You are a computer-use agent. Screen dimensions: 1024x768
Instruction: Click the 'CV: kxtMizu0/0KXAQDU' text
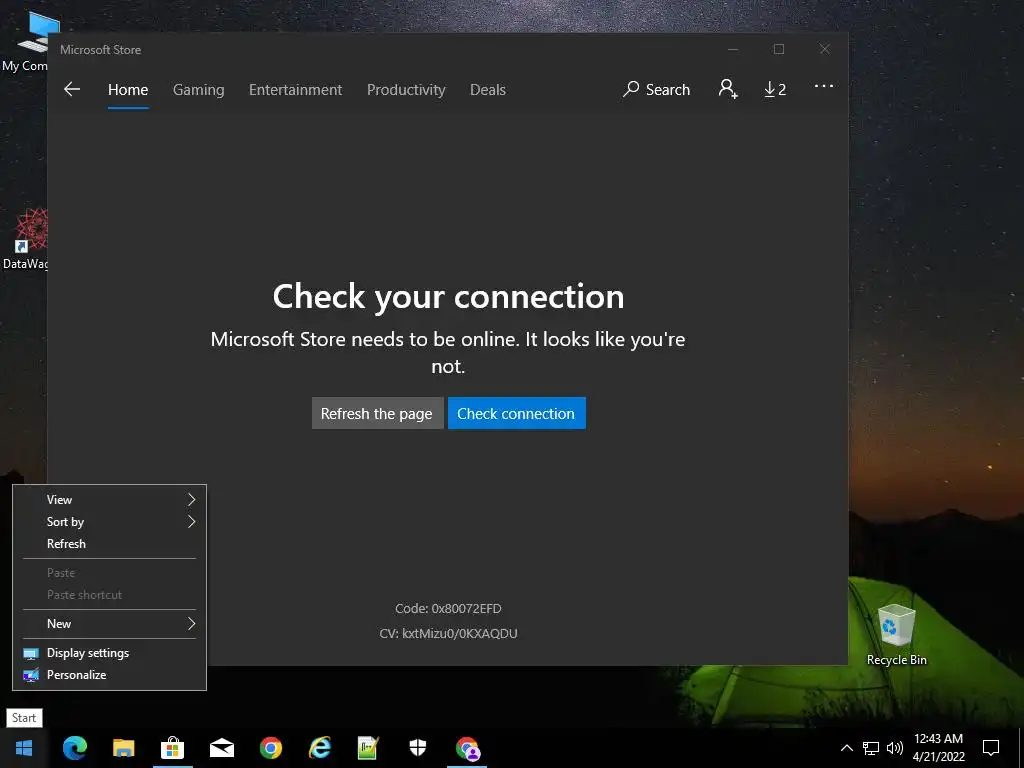click(x=448, y=633)
